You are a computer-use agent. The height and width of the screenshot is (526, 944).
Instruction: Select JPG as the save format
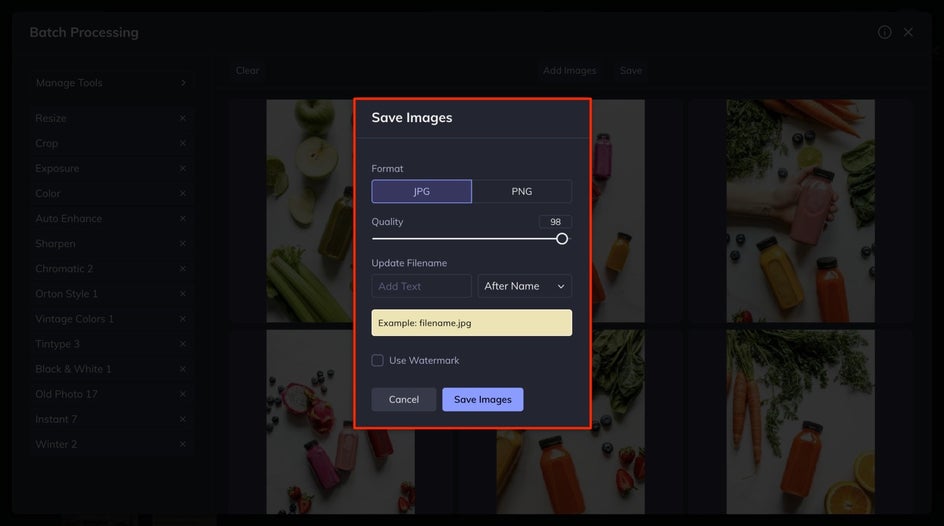[x=421, y=191]
